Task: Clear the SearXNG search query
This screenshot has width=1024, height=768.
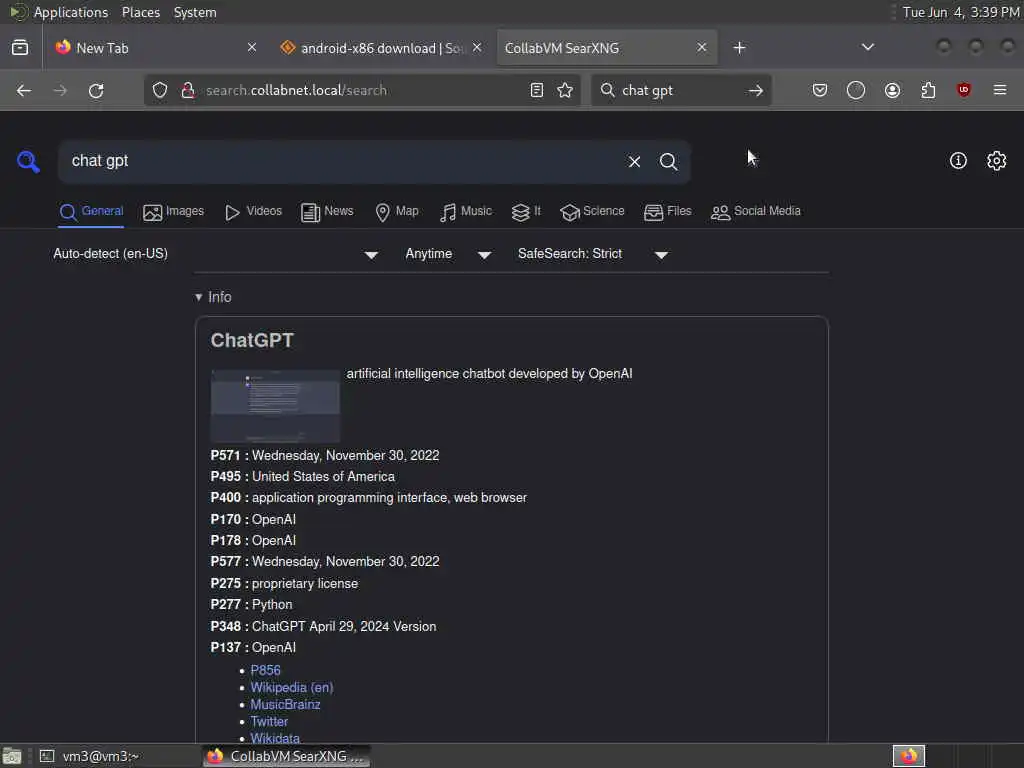Action: (634, 161)
